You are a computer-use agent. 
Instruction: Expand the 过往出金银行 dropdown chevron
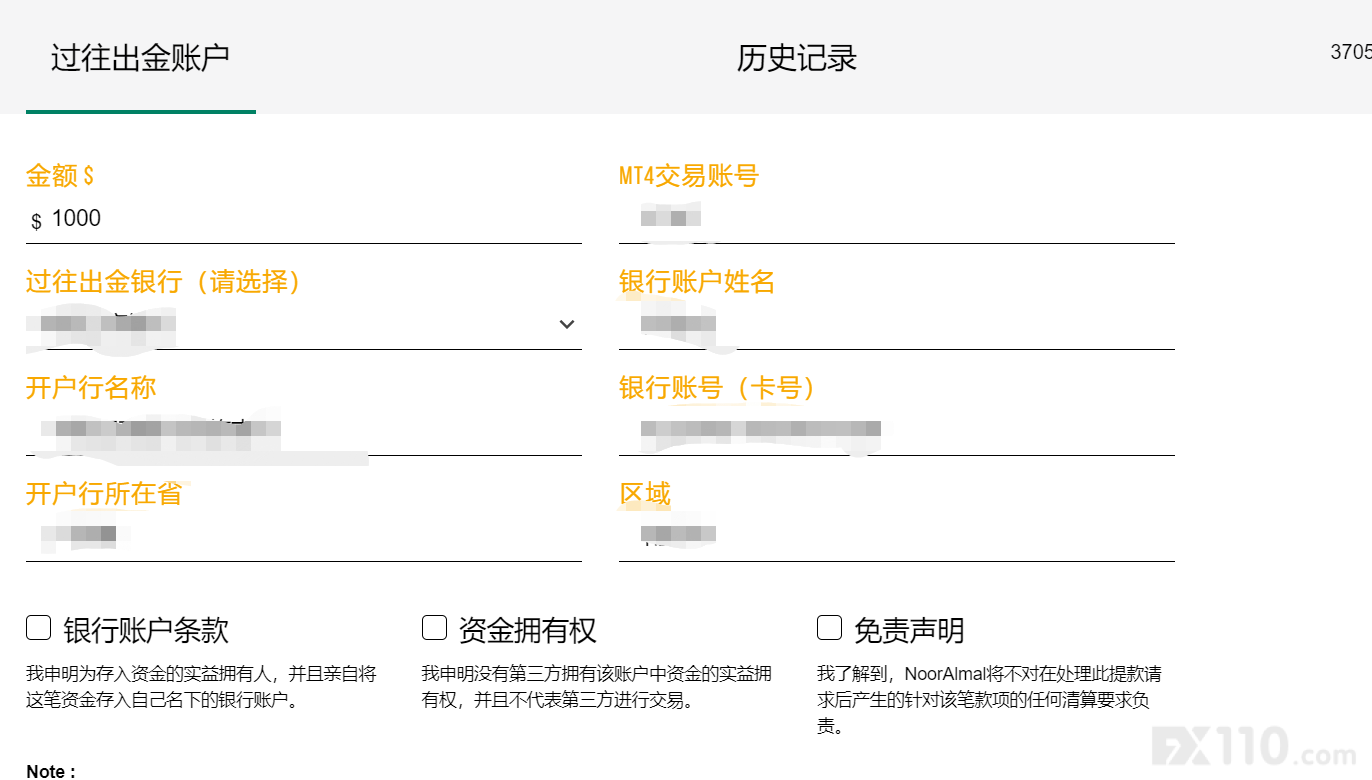(567, 324)
